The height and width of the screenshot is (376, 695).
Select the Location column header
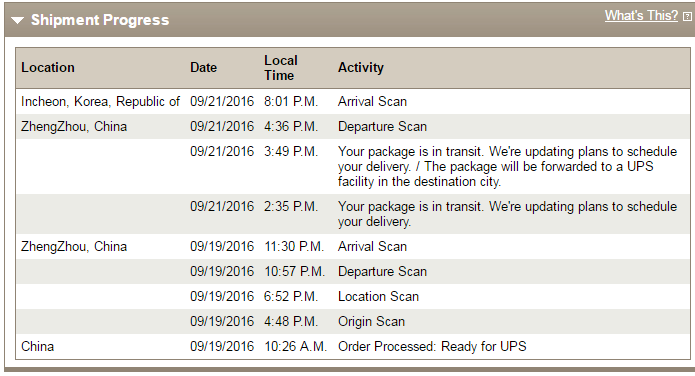(x=48, y=67)
